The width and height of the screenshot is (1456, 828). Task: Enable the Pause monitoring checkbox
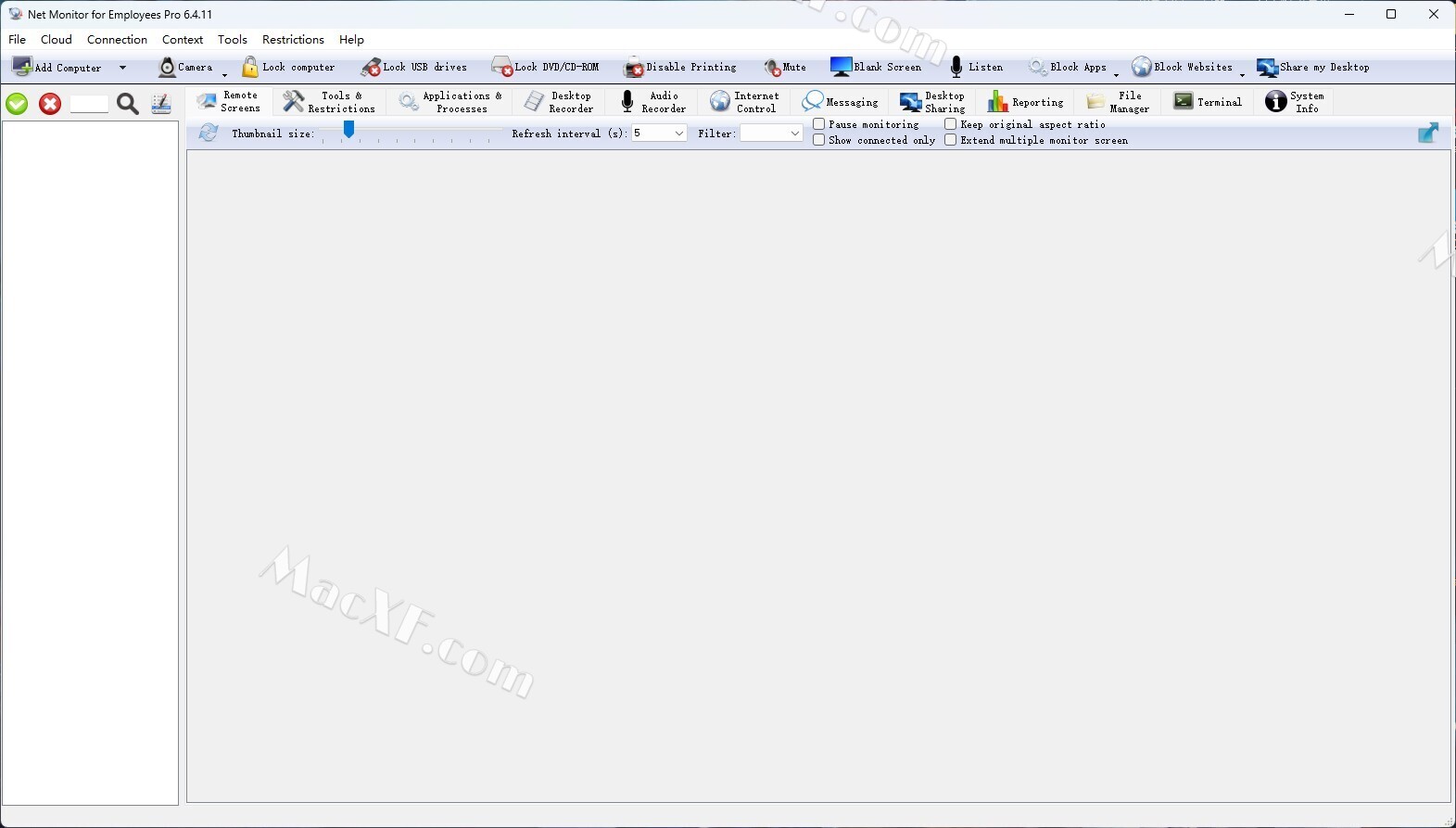[819, 124]
